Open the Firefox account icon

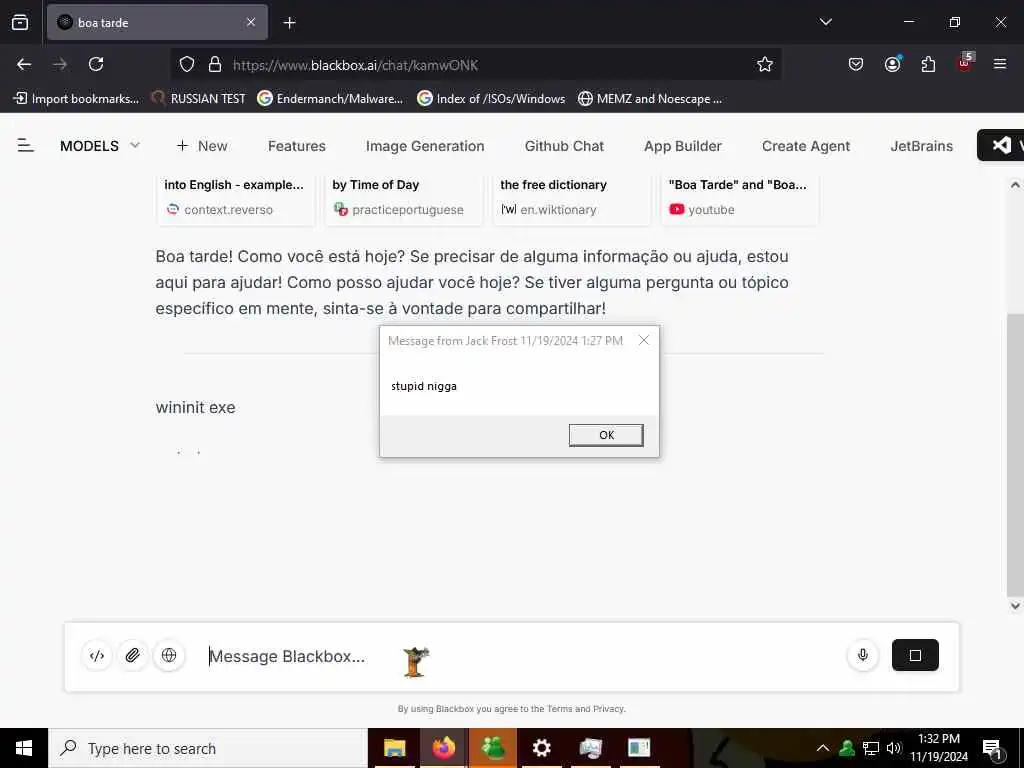point(892,64)
